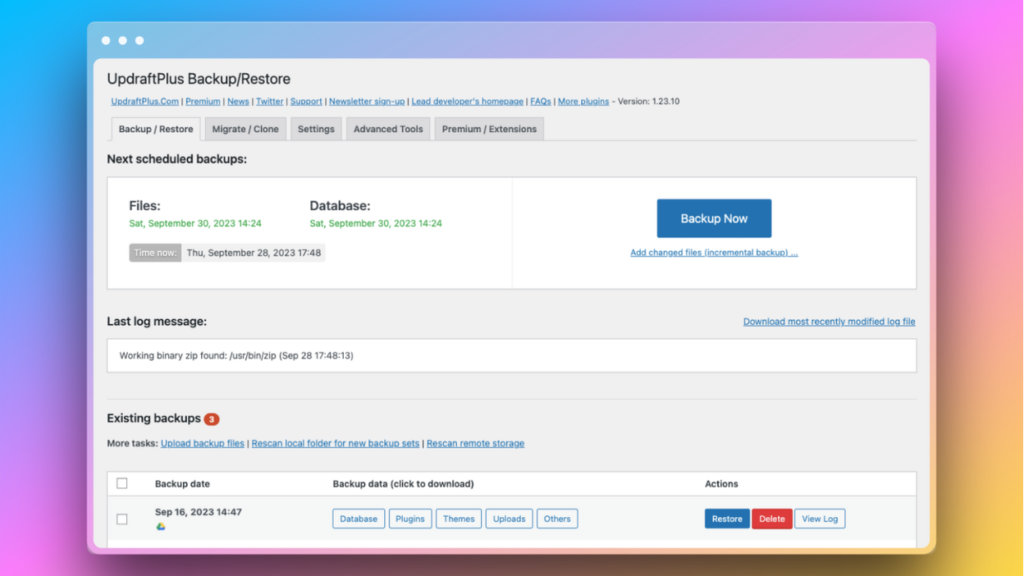Click the Version: 1.23.10 text

648,101
